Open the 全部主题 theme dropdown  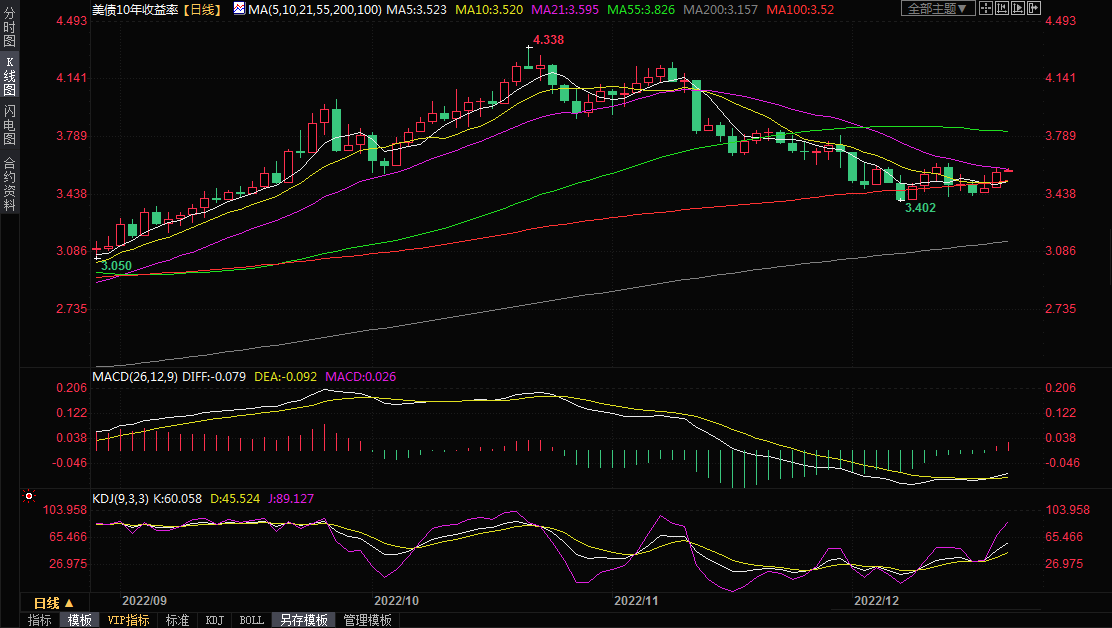click(x=937, y=9)
